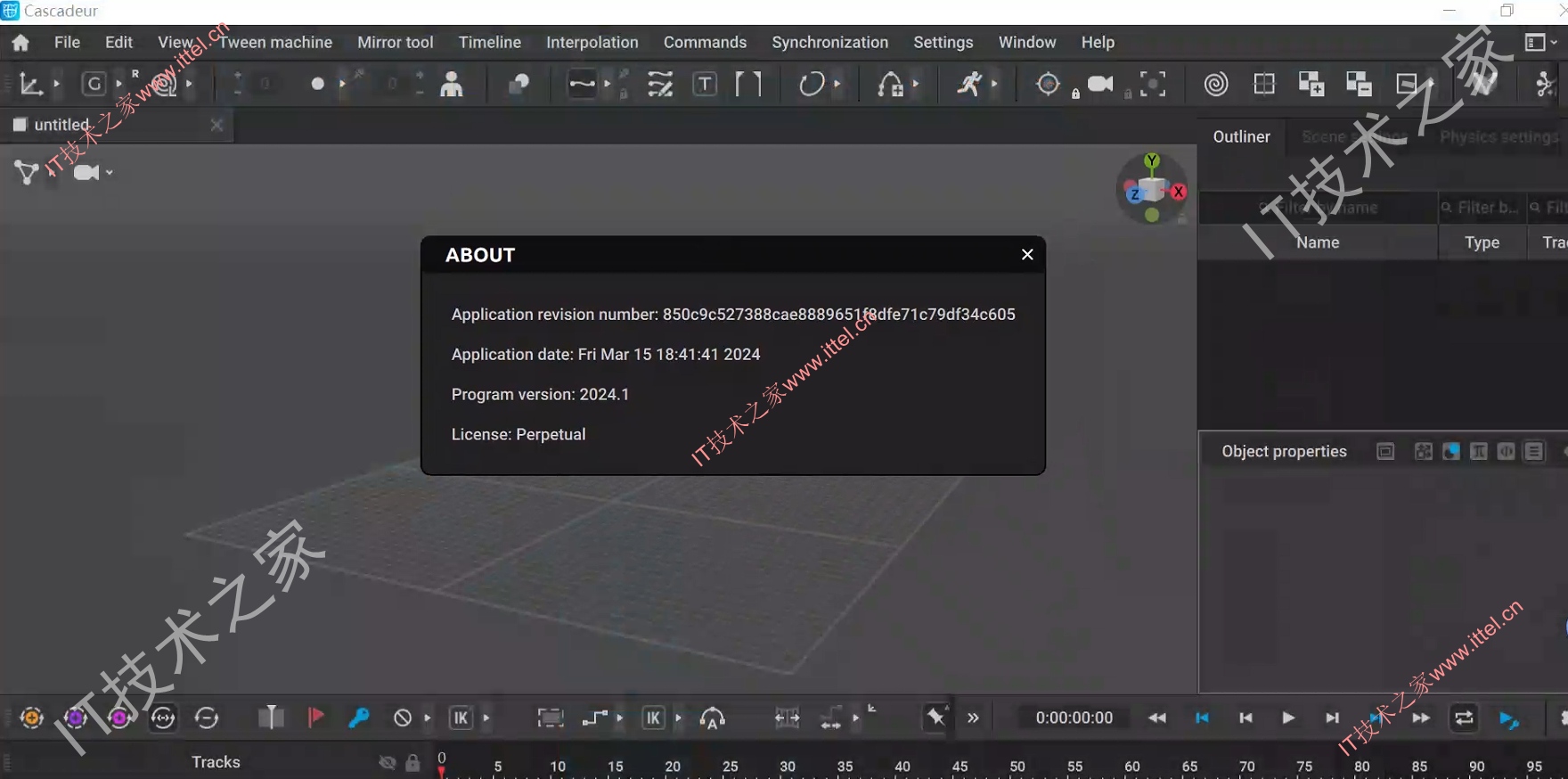
Task: Click the first IK button in timeline toolbar
Action: [461, 717]
